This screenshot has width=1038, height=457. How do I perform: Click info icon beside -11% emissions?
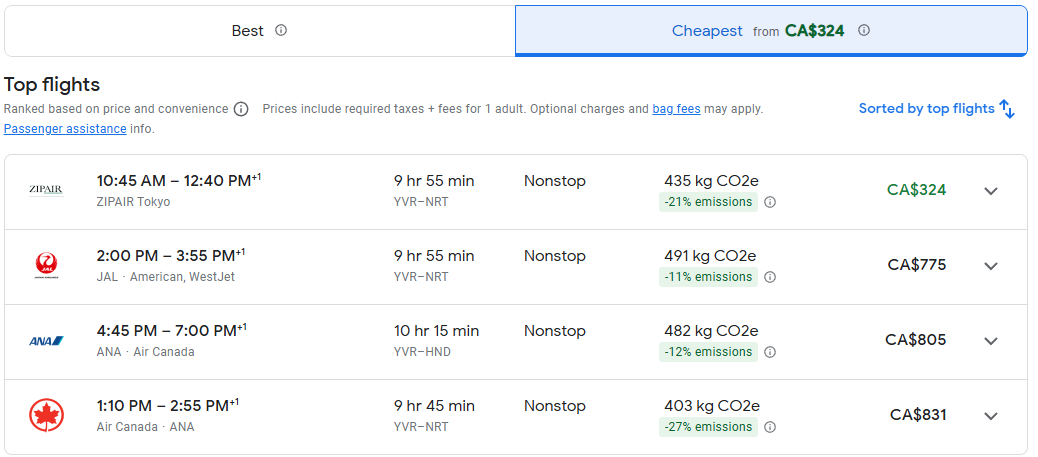pos(770,277)
